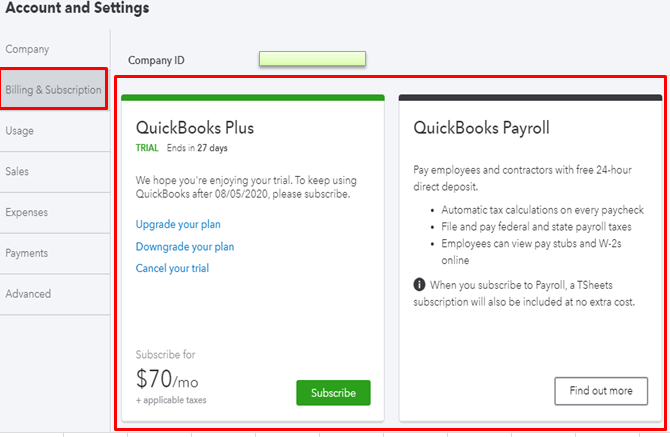The width and height of the screenshot is (670, 437).
Task: Open the Company settings tab
Action: (x=27, y=49)
